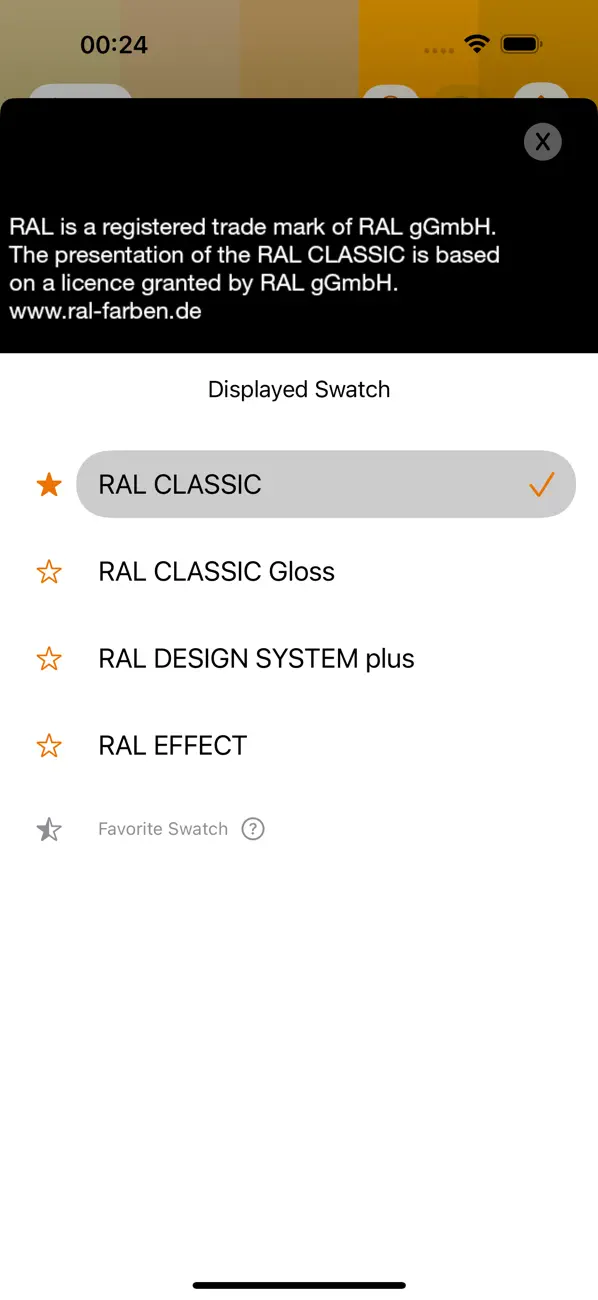Tap the cellular signal dots in the status bar

coord(438,49)
